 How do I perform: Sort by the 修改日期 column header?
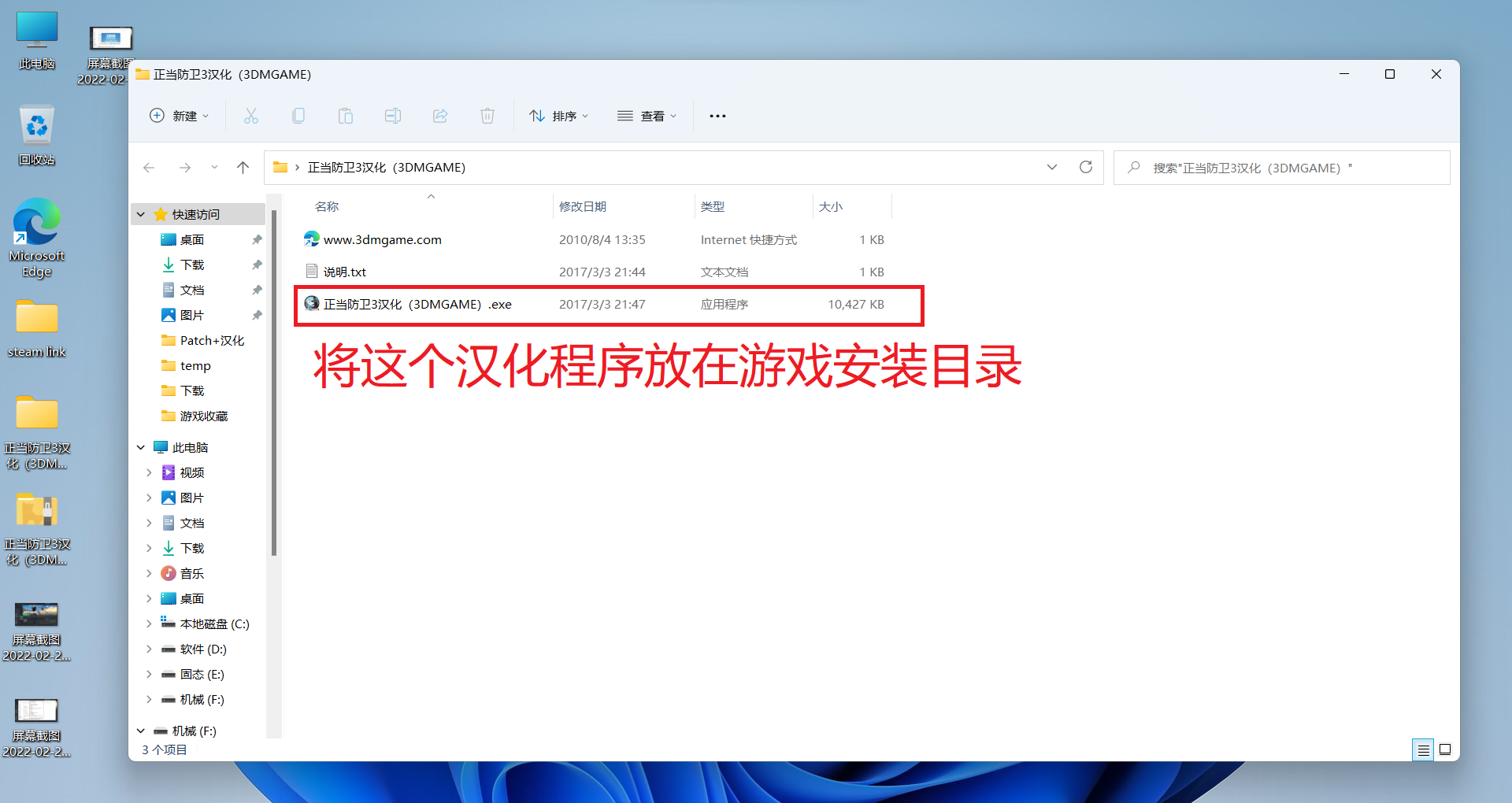click(583, 206)
